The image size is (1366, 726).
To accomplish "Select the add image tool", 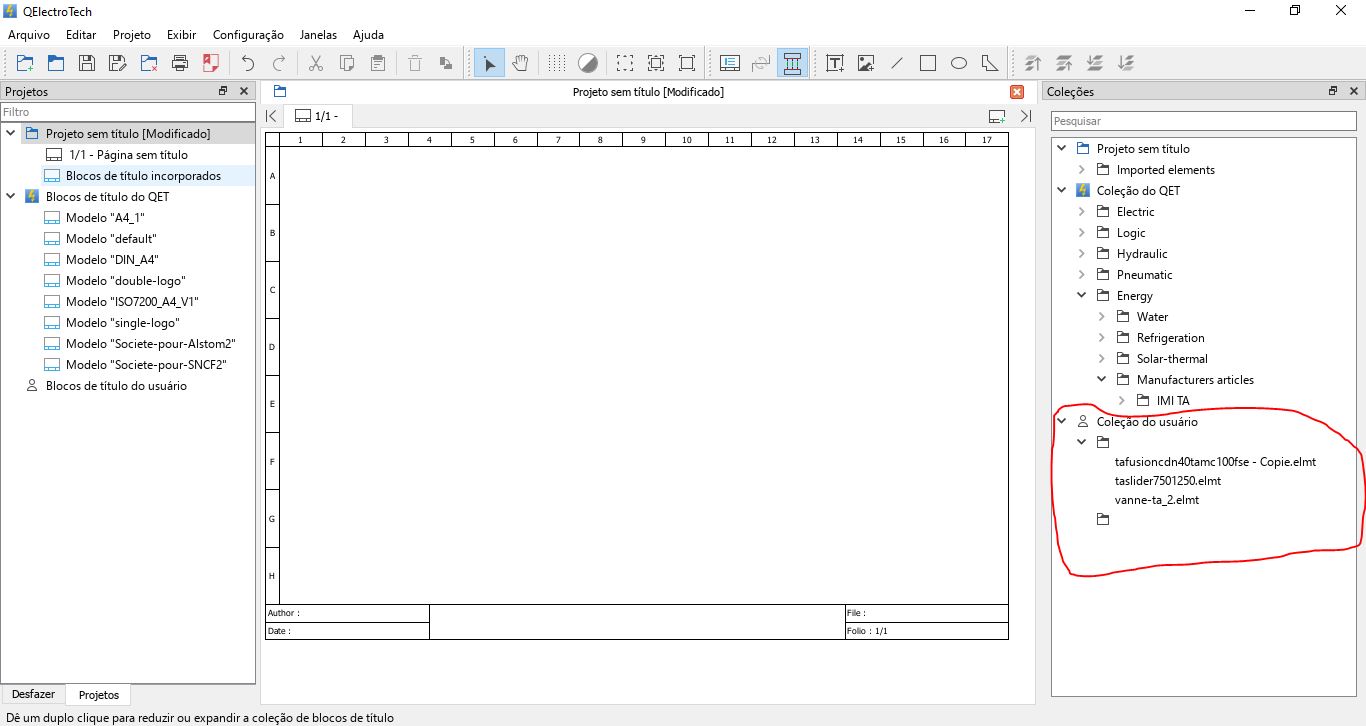I will [x=866, y=64].
